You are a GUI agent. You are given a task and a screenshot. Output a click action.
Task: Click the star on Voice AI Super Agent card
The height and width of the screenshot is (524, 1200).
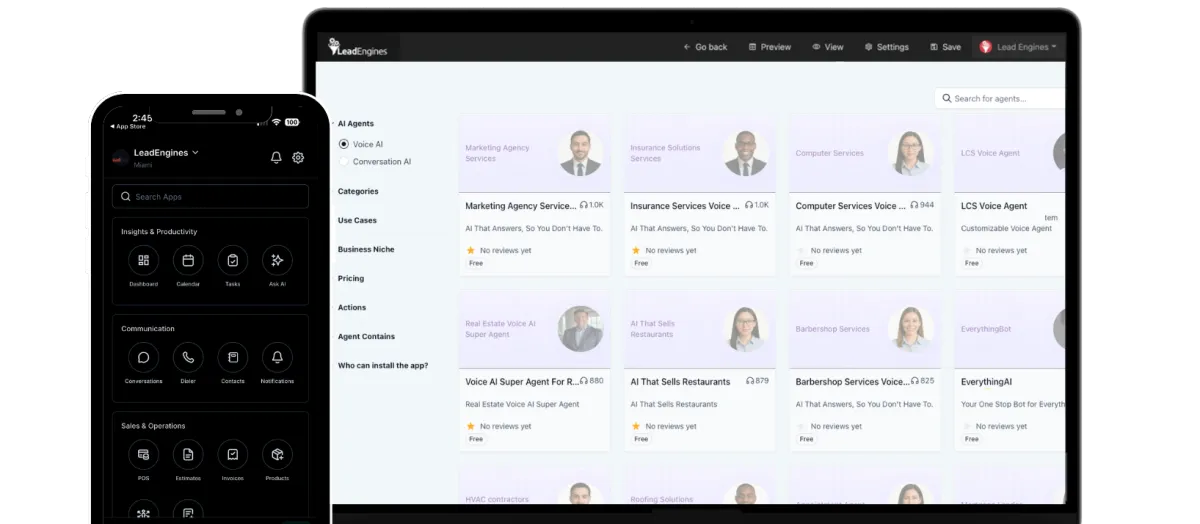click(470, 426)
